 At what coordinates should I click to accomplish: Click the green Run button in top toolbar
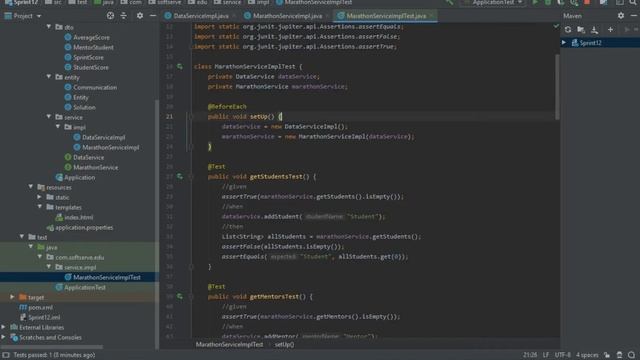pos(535,2)
